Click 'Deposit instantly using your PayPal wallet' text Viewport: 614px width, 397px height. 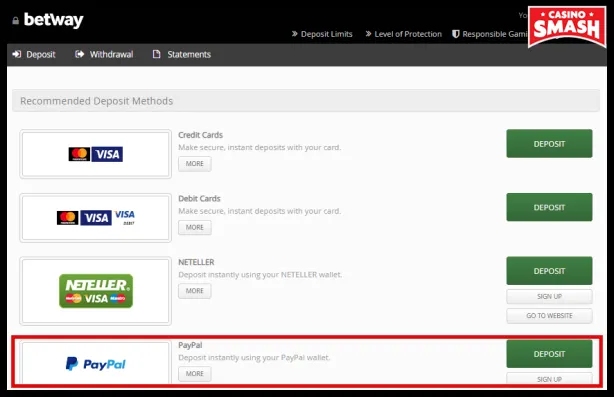tap(254, 357)
